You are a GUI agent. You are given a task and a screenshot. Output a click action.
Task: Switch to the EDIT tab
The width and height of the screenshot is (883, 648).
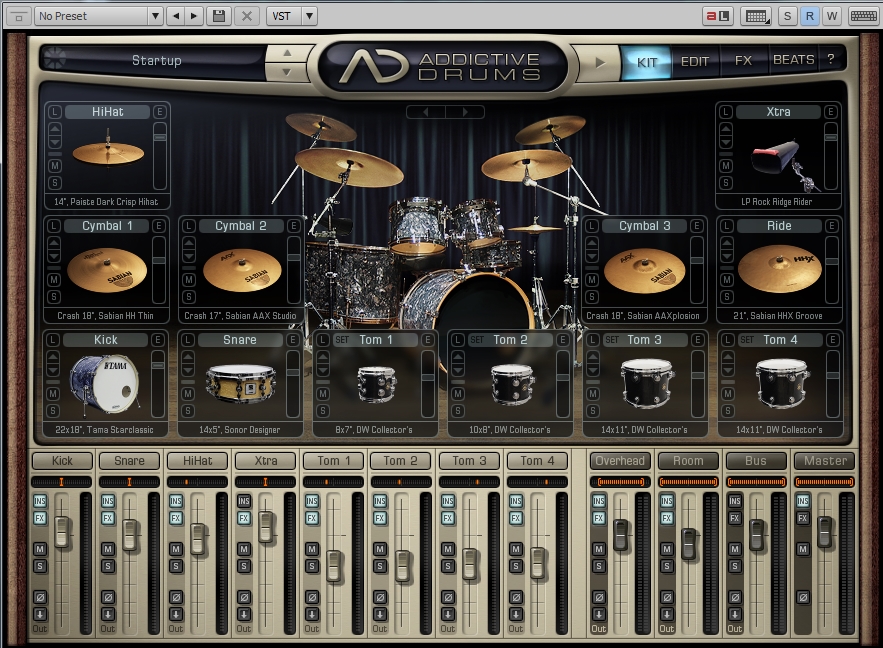click(x=695, y=61)
